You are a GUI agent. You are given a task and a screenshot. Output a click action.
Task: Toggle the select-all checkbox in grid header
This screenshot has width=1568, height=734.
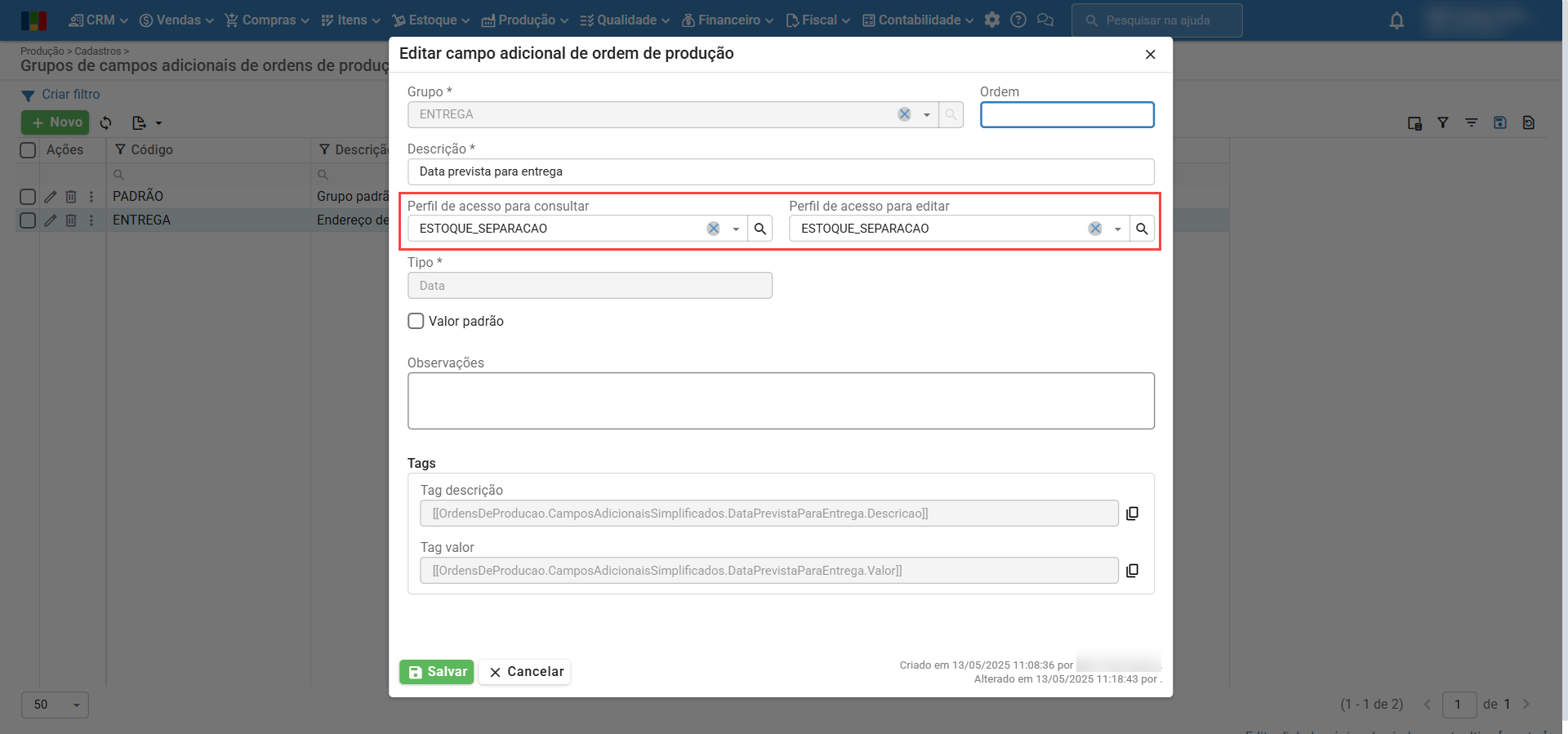click(x=28, y=150)
